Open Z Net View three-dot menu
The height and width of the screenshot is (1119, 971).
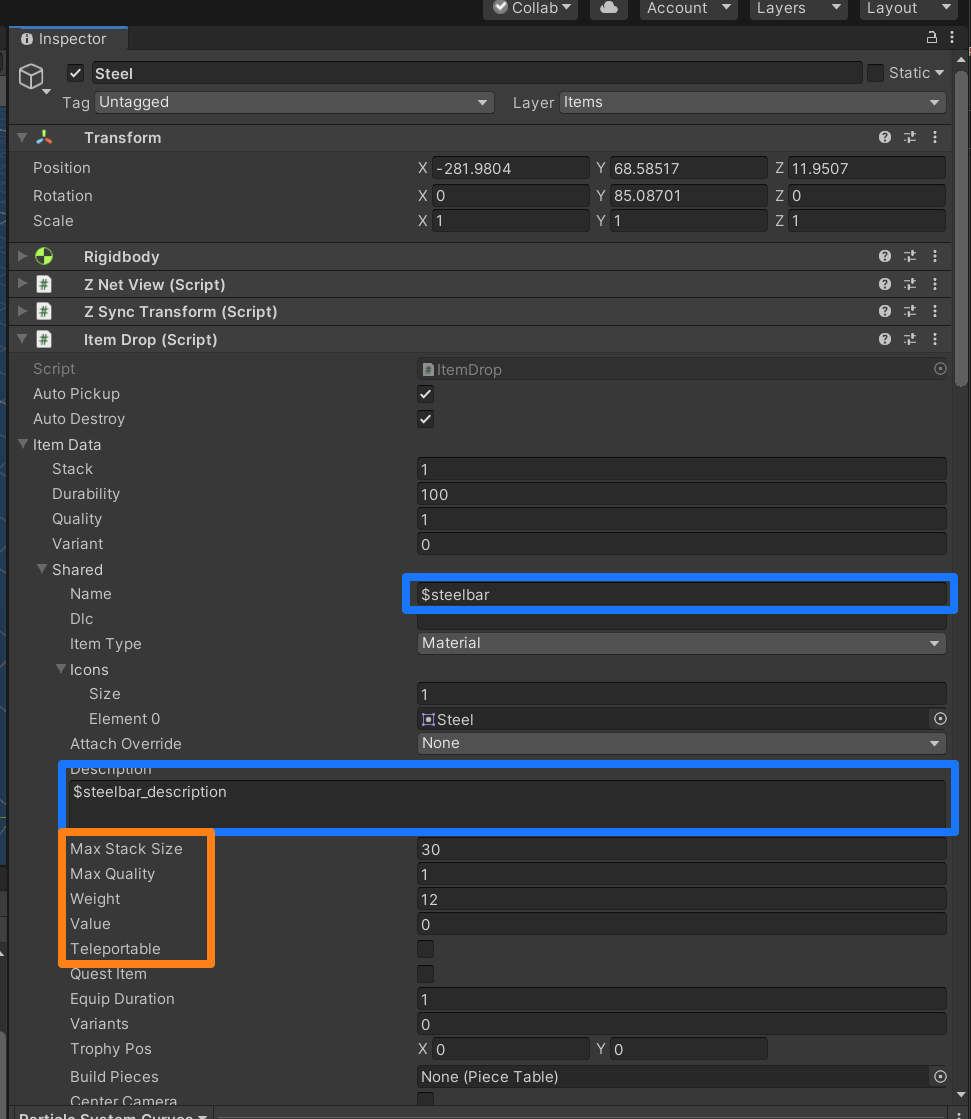(x=935, y=284)
